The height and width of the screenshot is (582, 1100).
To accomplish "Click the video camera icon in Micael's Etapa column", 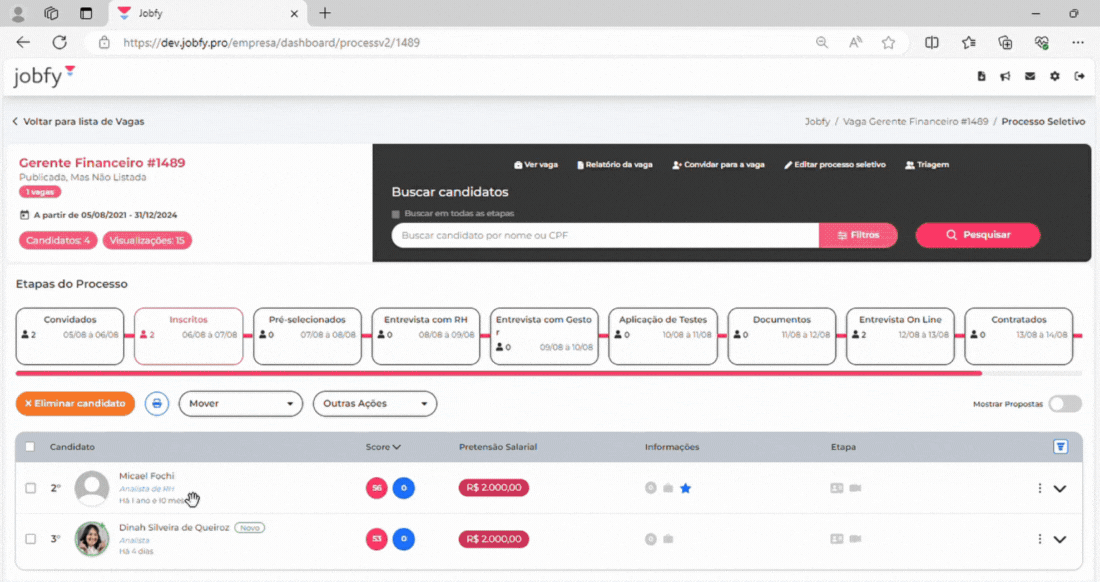I will tap(855, 488).
